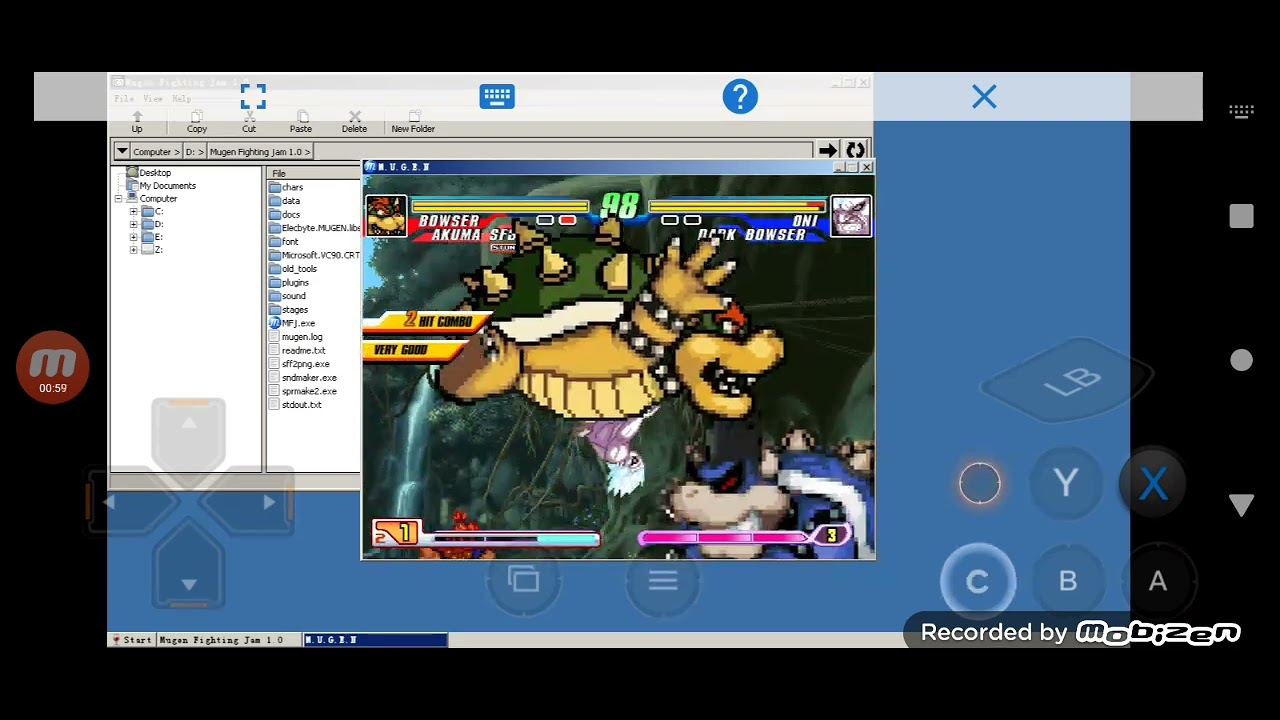This screenshot has height=720, width=1280.
Task: Select the plugins folder
Action: pos(288,283)
